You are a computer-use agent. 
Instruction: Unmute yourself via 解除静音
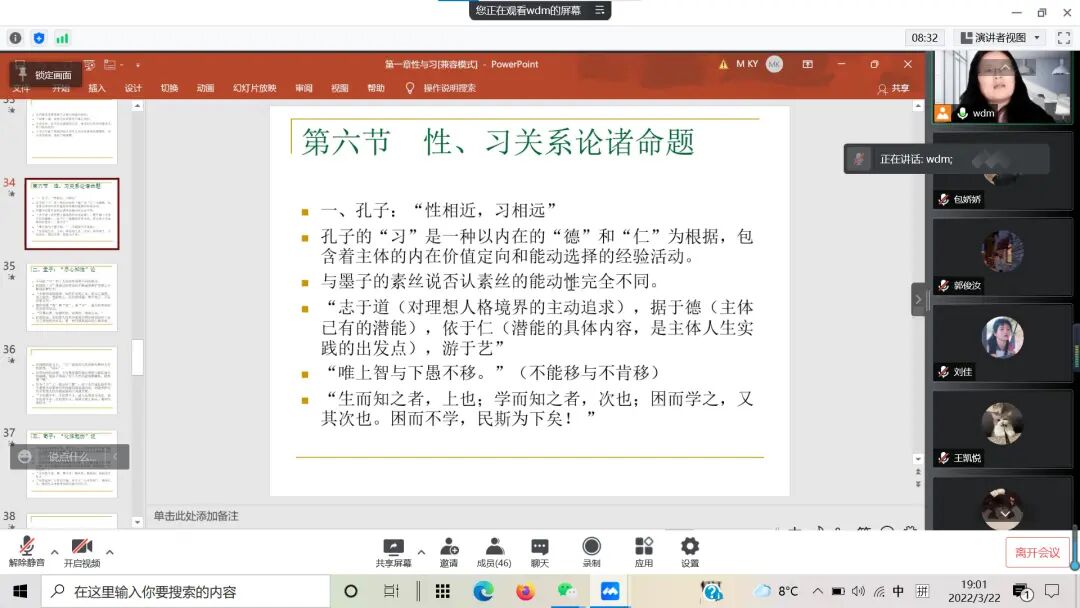[x=25, y=550]
